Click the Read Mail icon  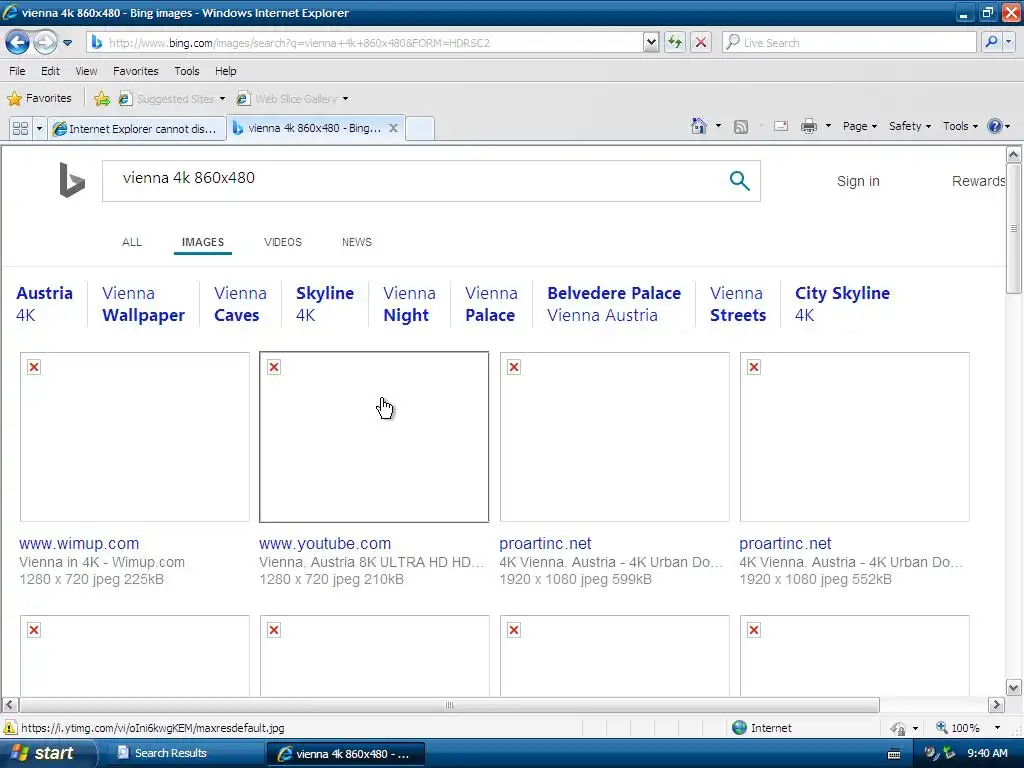[x=780, y=126]
